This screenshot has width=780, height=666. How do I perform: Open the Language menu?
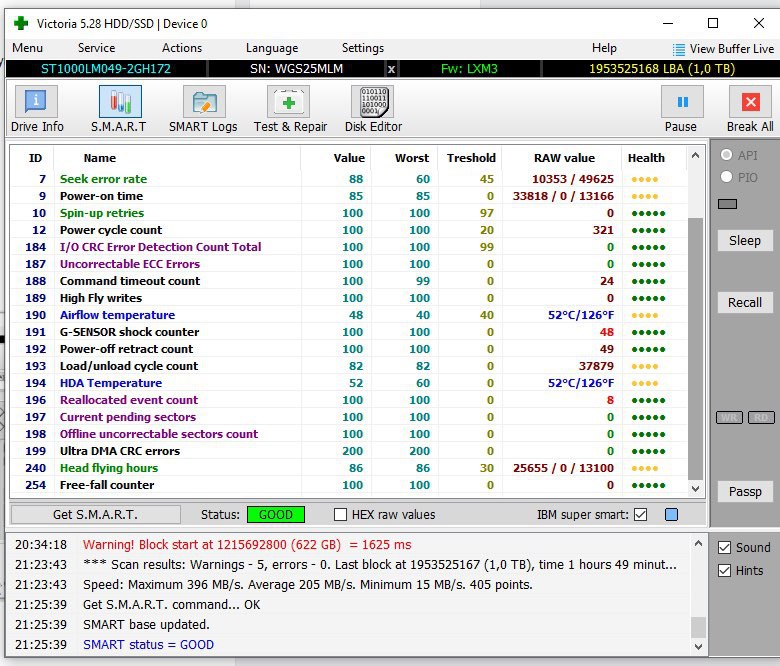pos(272,48)
